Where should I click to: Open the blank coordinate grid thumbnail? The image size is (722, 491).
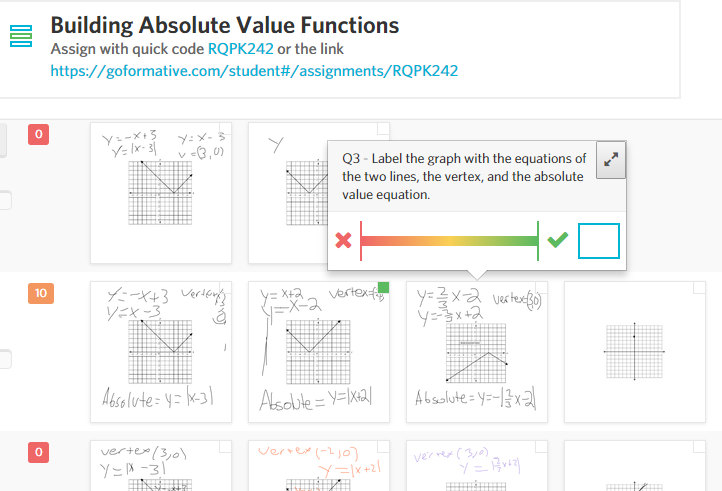pyautogui.click(x=635, y=352)
